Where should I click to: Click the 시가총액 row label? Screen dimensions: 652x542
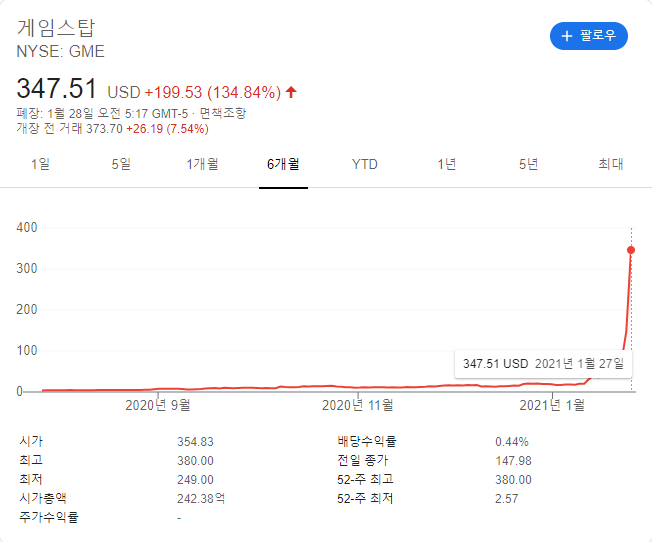[x=43, y=498]
